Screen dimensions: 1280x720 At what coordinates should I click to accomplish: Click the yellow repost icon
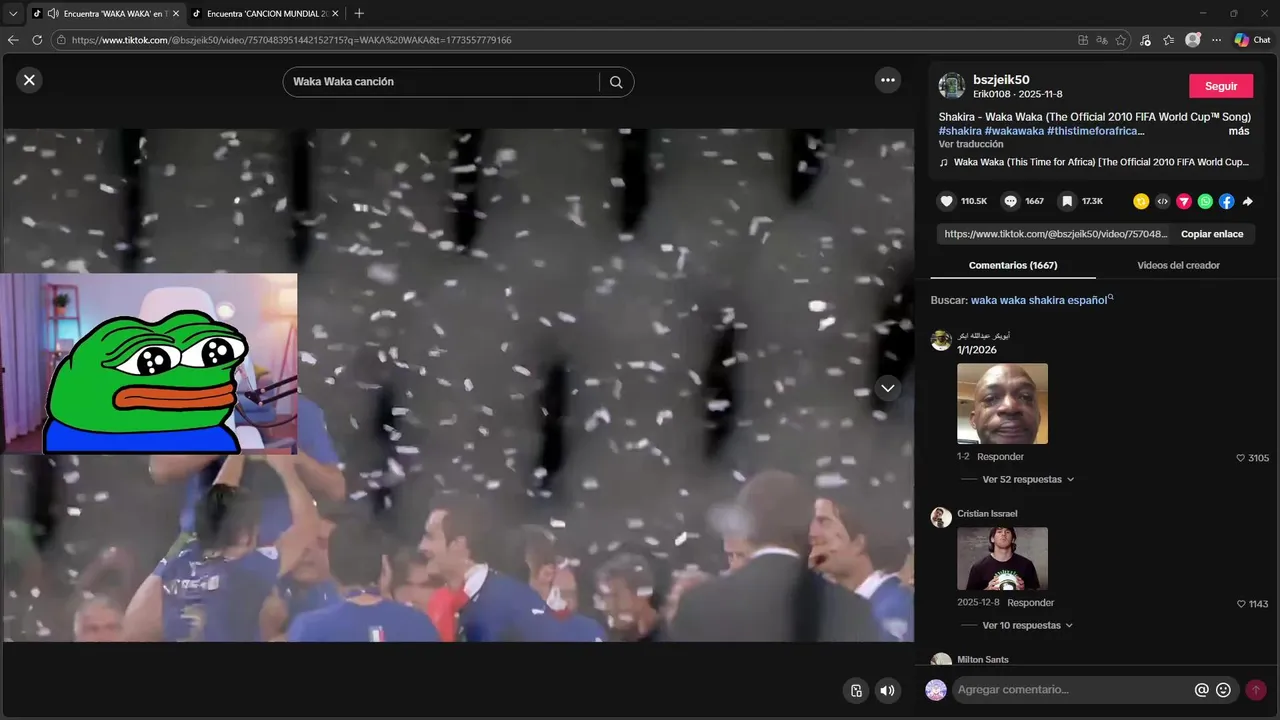(x=1141, y=201)
